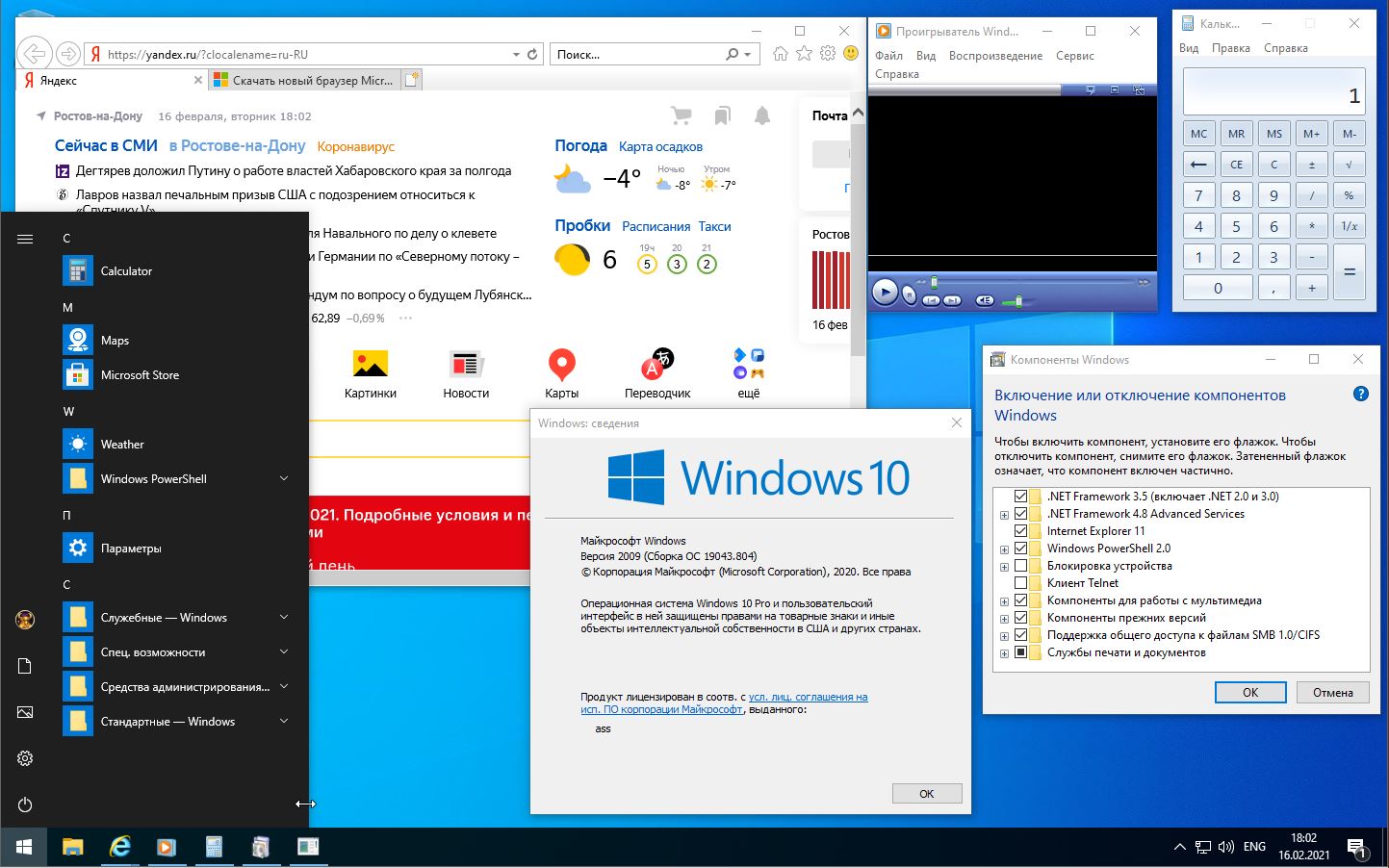The image size is (1389, 868).
Task: Uncheck .NET Framework 4.8 Advanced Services
Action: [1020, 514]
